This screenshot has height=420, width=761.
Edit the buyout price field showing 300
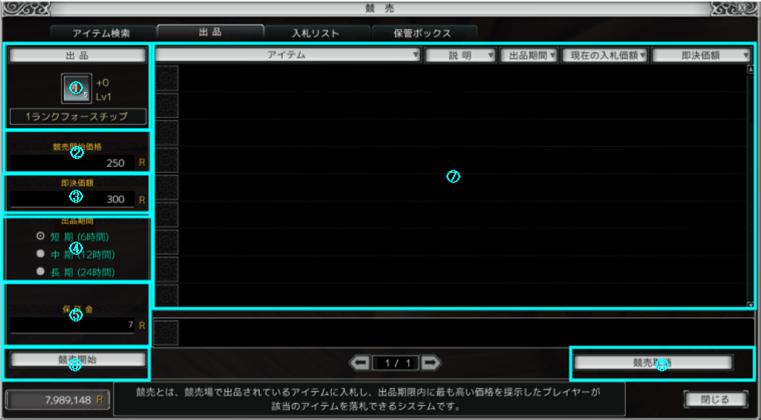[72, 199]
